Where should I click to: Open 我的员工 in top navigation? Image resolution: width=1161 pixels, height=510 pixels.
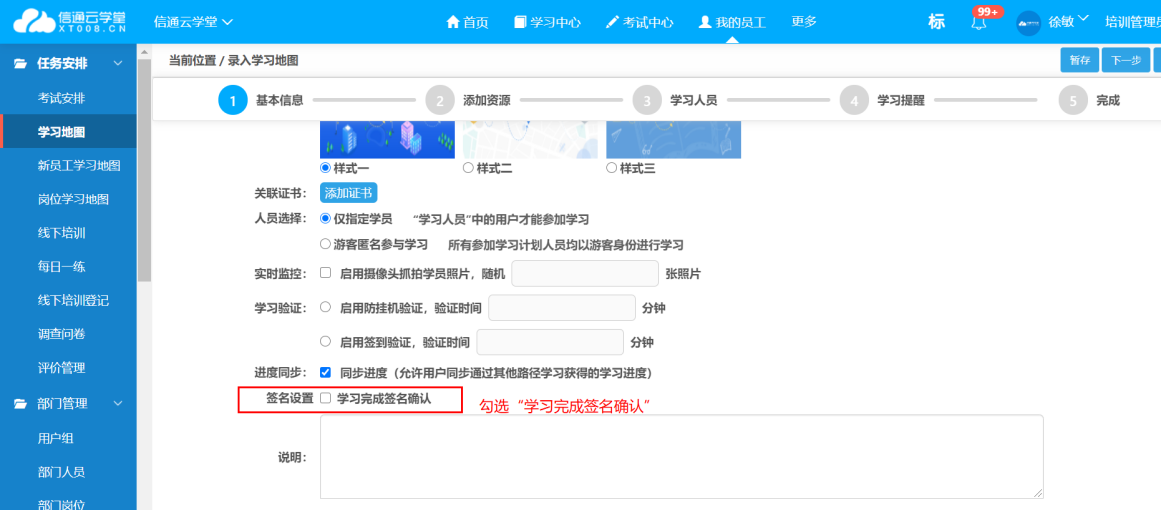coord(732,22)
